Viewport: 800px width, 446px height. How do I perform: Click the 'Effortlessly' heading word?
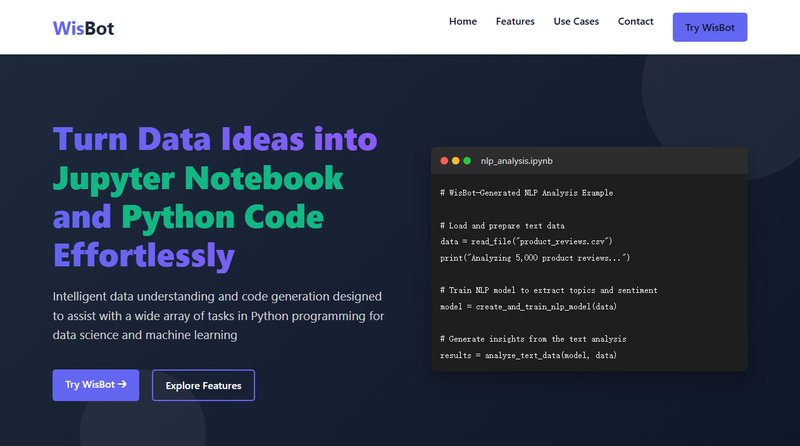click(143, 256)
